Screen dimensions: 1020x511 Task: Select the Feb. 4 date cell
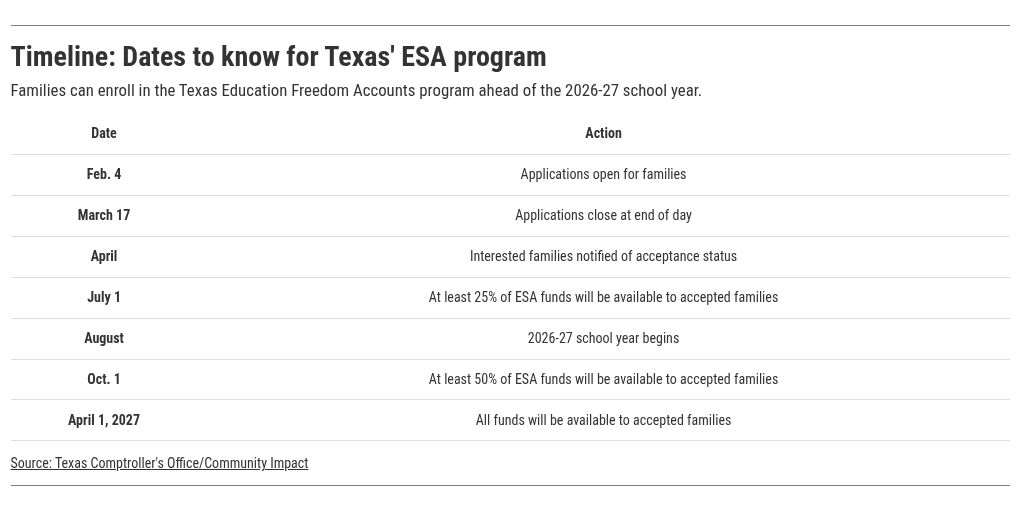[104, 174]
